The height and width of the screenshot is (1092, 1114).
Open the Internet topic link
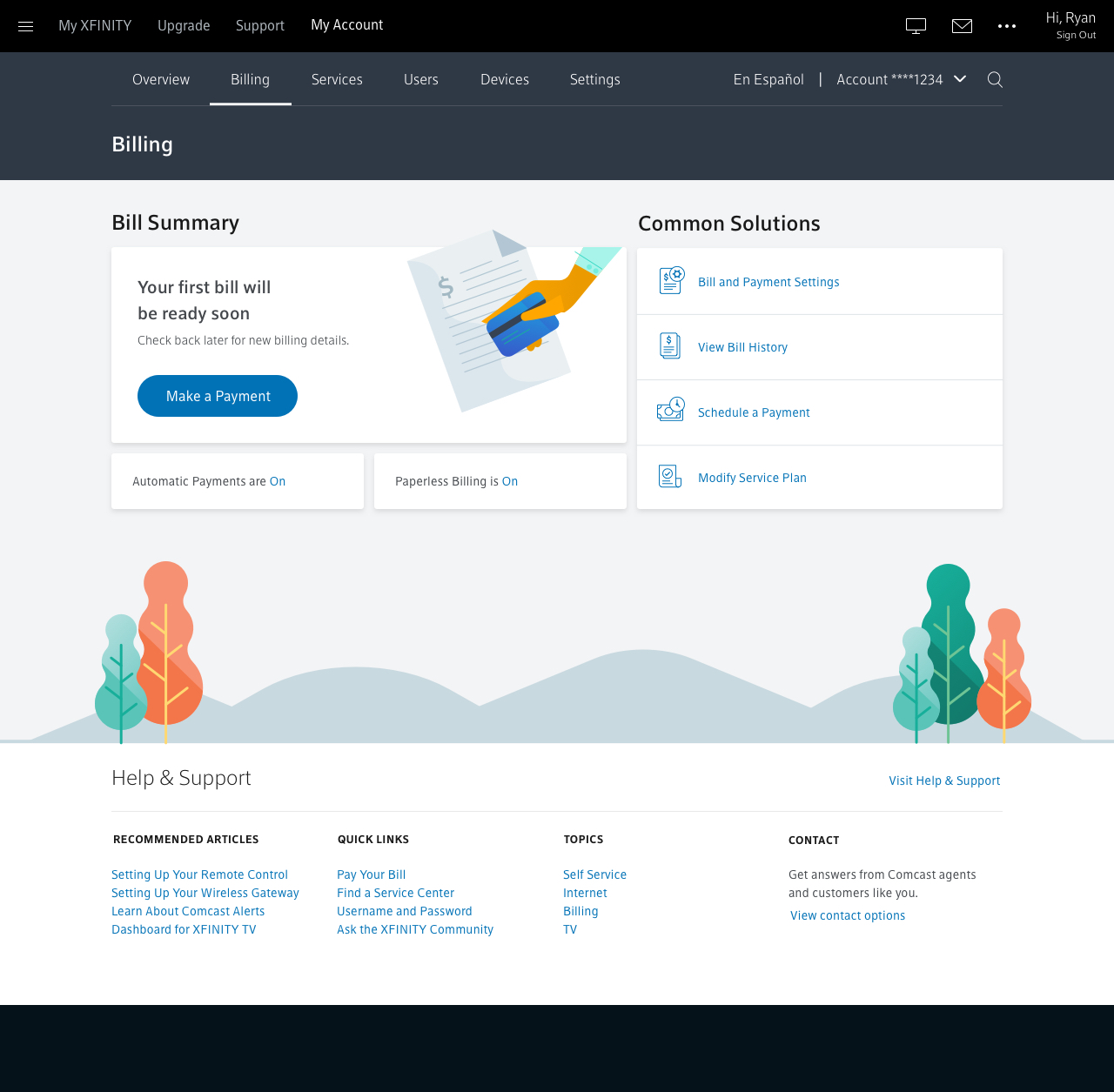pos(585,893)
